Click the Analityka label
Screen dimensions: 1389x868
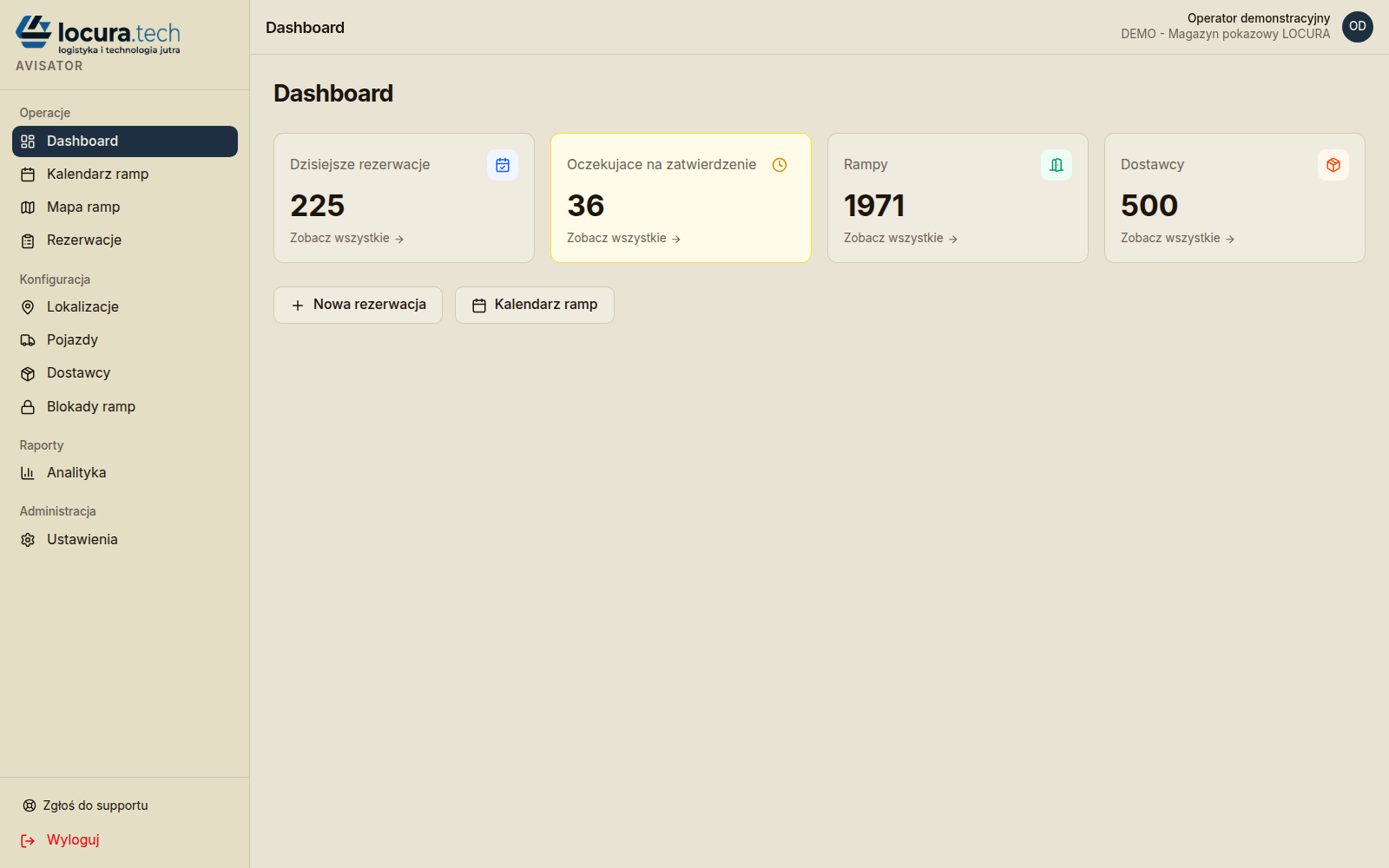coord(76,473)
